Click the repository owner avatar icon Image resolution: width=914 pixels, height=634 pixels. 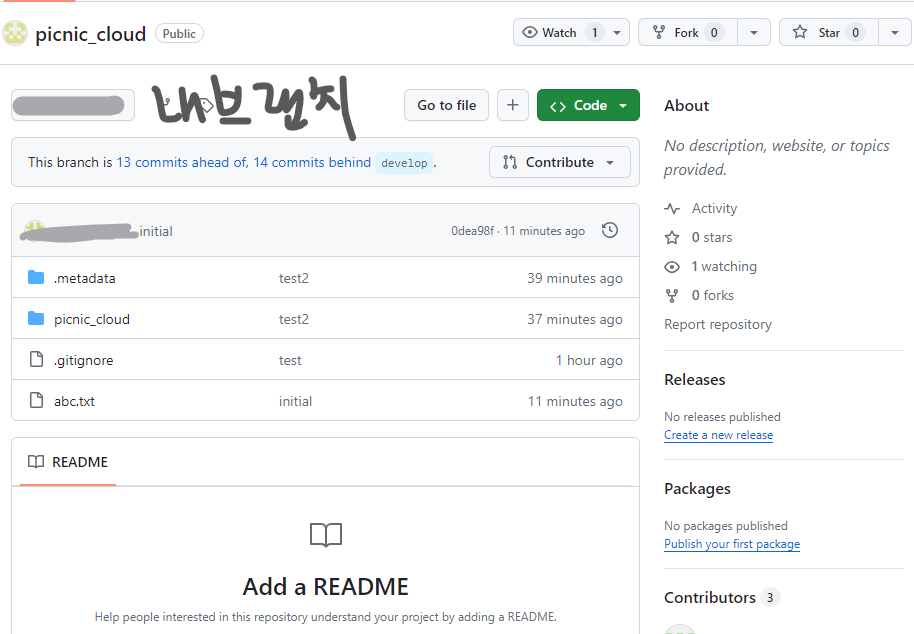click(15, 33)
